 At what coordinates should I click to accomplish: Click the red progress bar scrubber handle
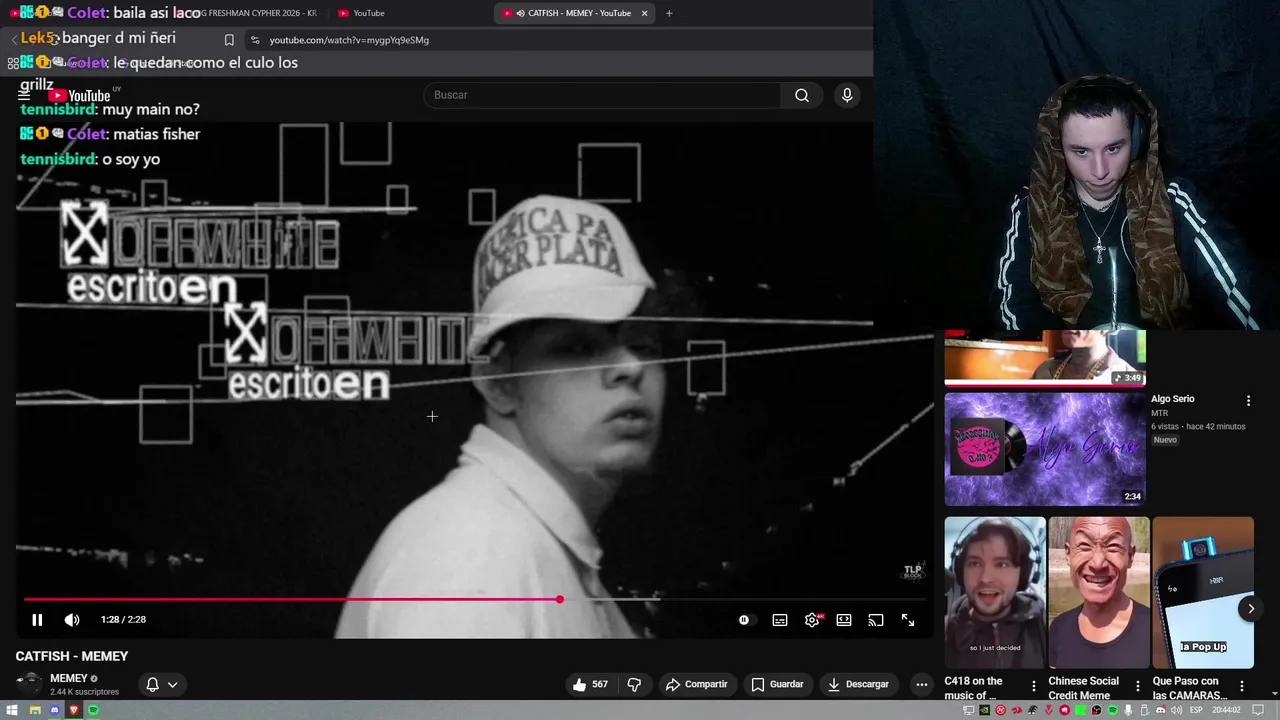click(560, 600)
